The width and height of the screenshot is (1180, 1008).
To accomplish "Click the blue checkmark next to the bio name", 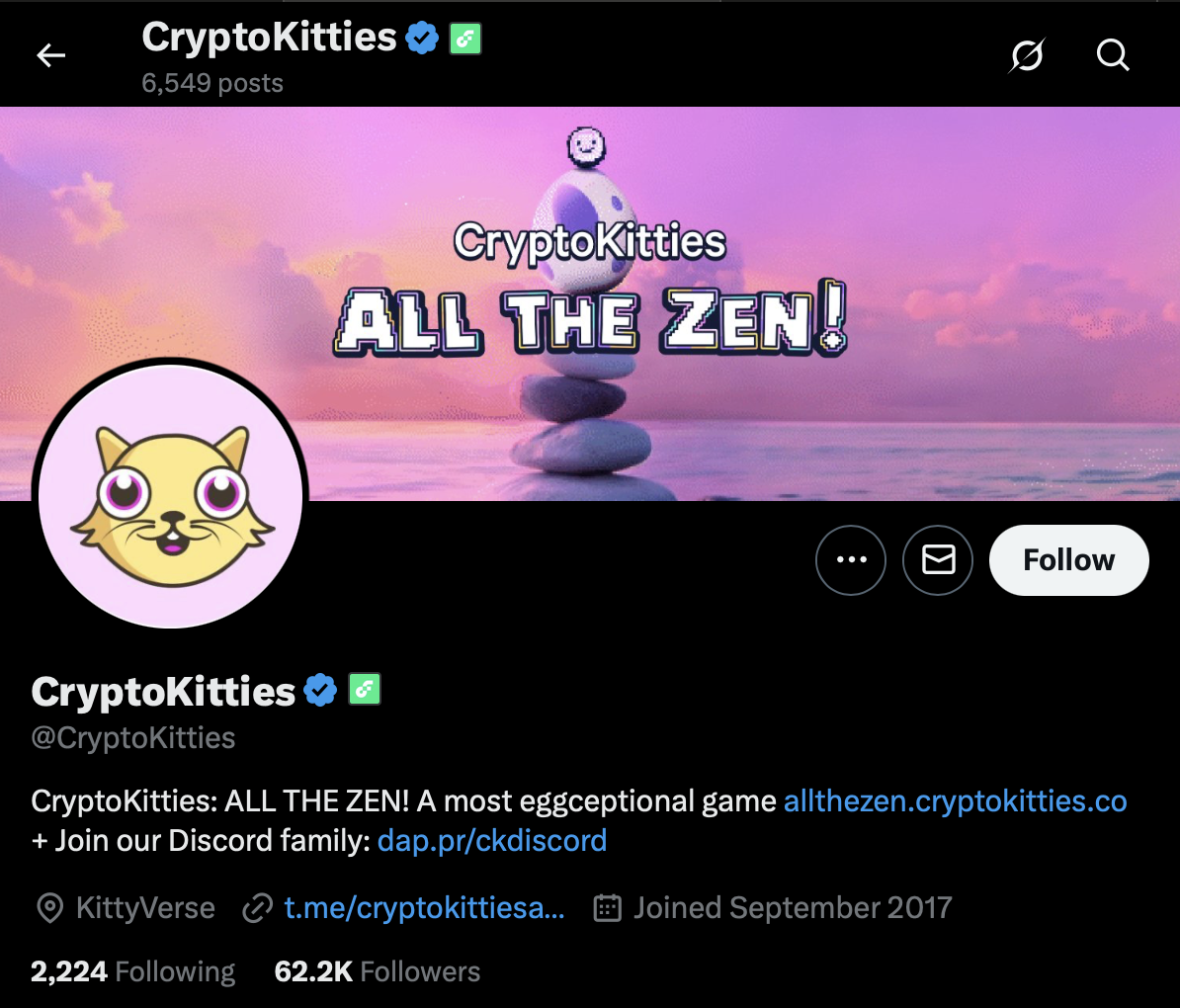I will tap(320, 689).
